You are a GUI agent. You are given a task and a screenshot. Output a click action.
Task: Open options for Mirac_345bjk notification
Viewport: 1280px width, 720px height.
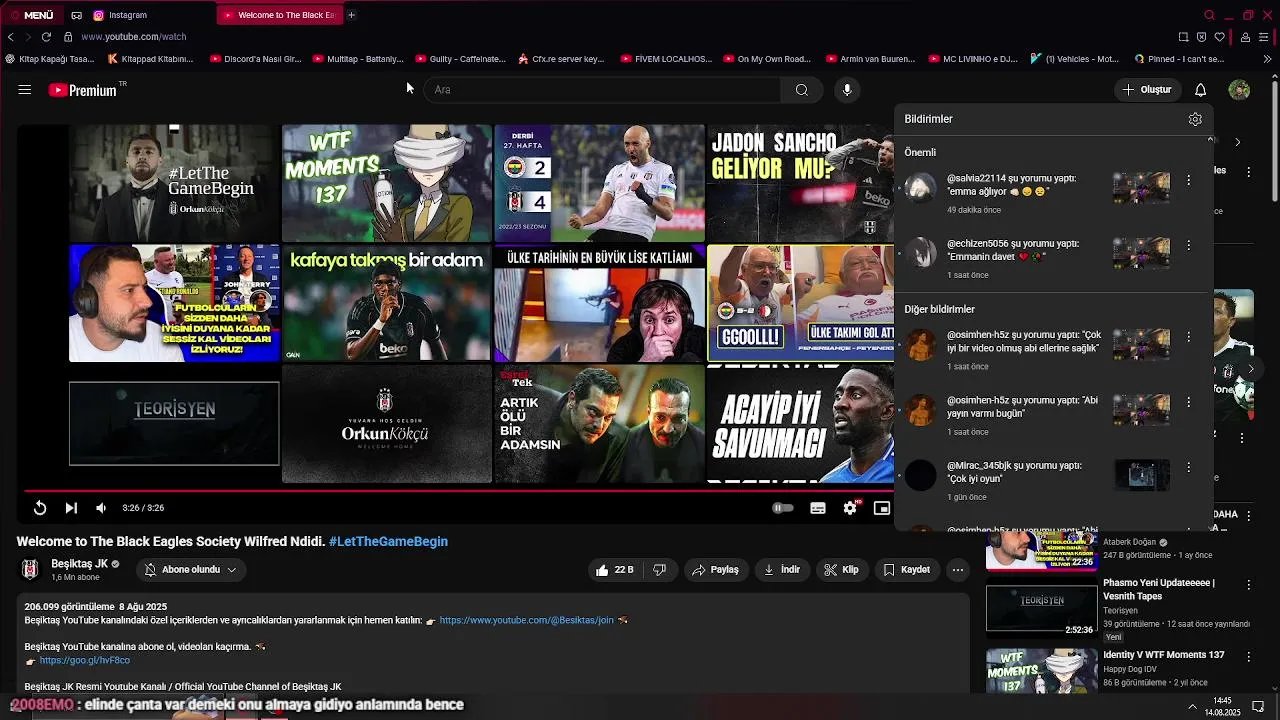1188,467
